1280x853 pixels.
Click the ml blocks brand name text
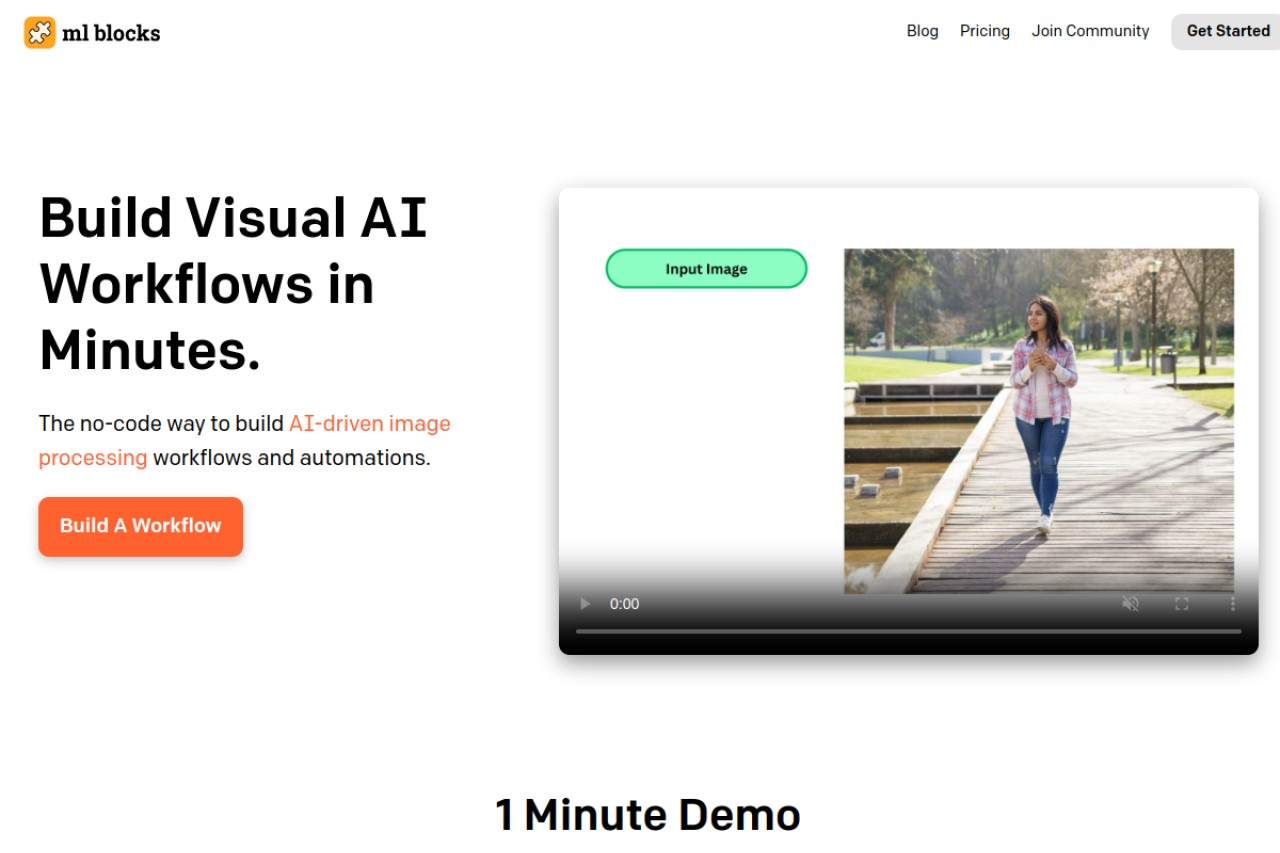point(111,33)
